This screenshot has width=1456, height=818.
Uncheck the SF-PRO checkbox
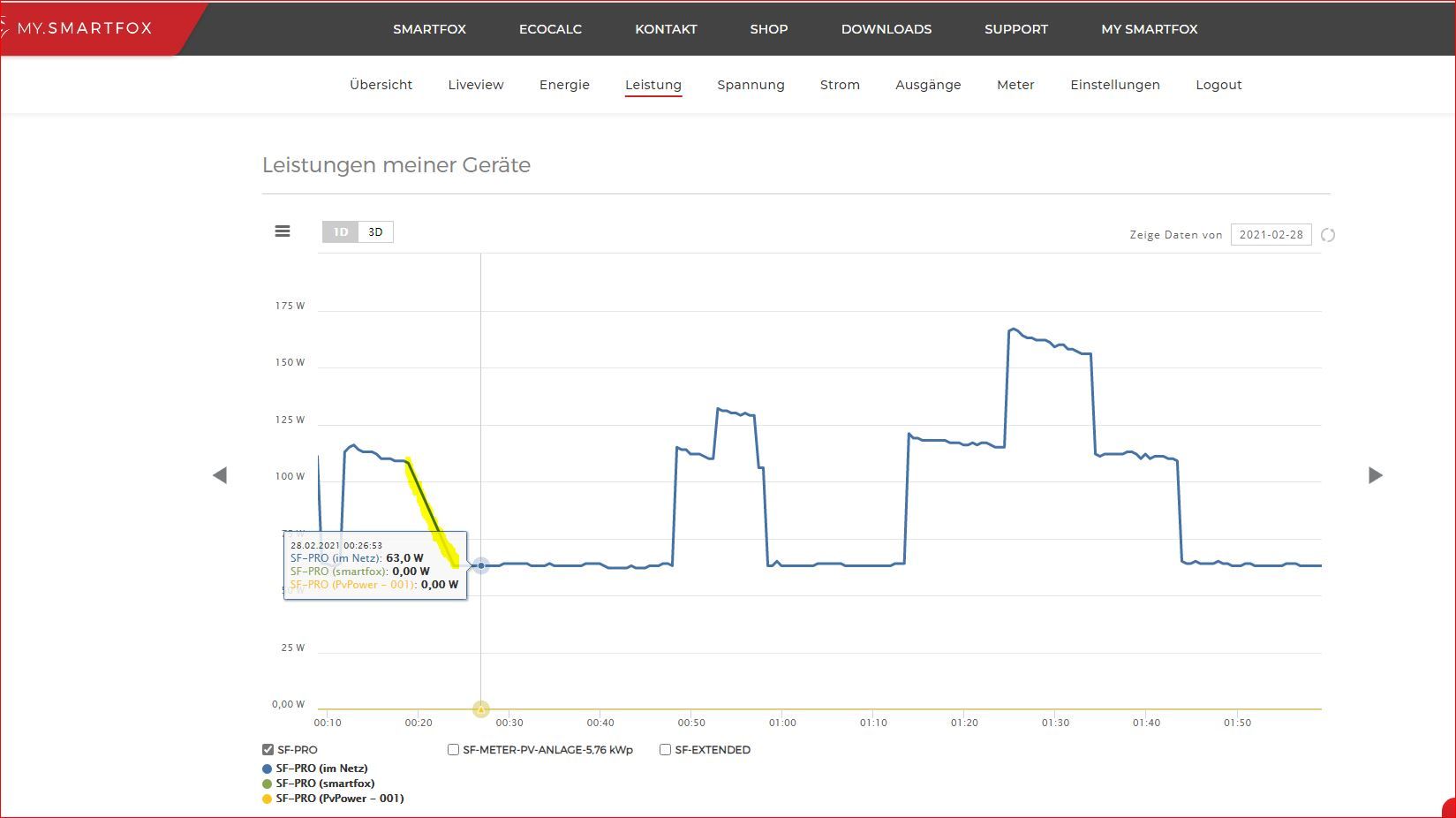[268, 750]
